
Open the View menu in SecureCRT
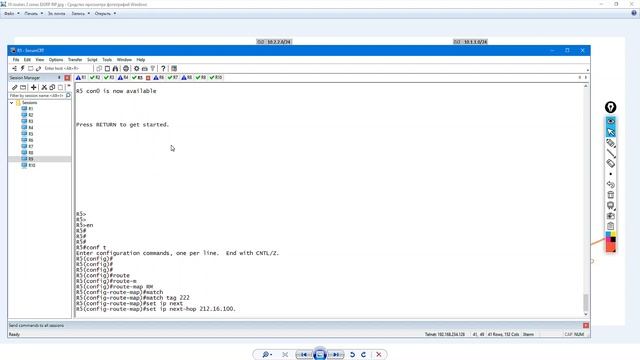40,60
